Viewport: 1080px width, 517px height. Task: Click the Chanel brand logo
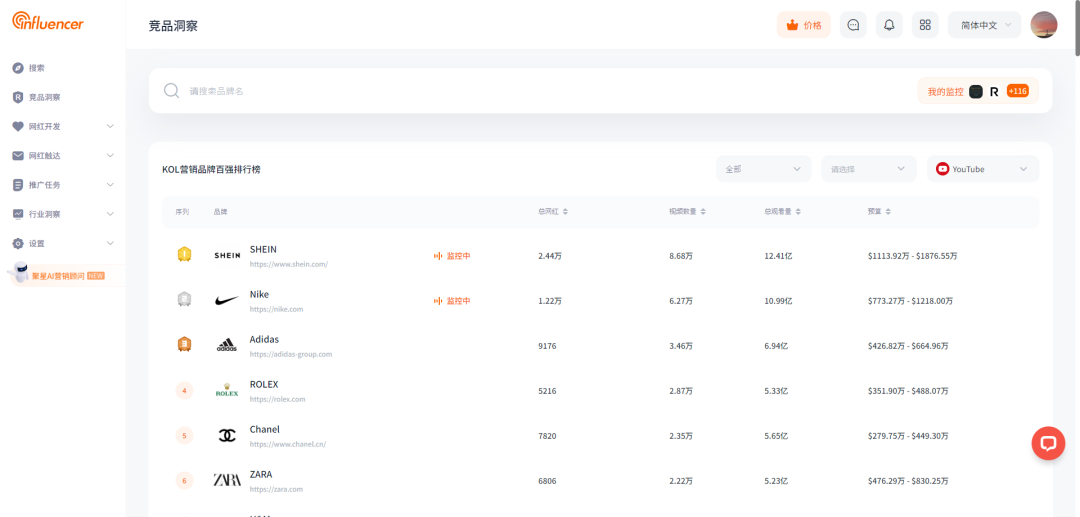coord(227,436)
